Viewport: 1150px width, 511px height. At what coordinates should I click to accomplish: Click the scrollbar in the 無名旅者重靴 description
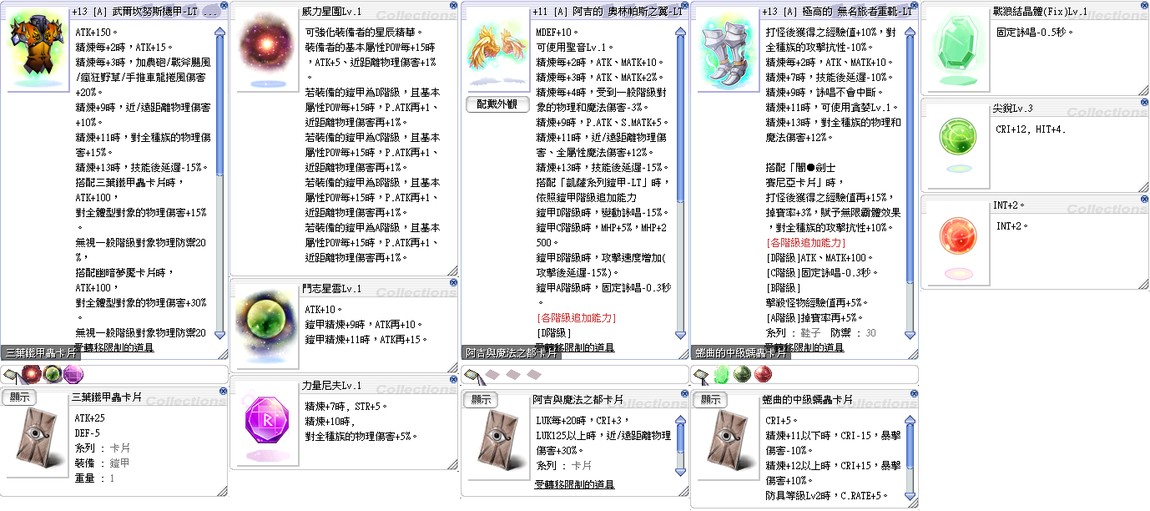coord(910,150)
